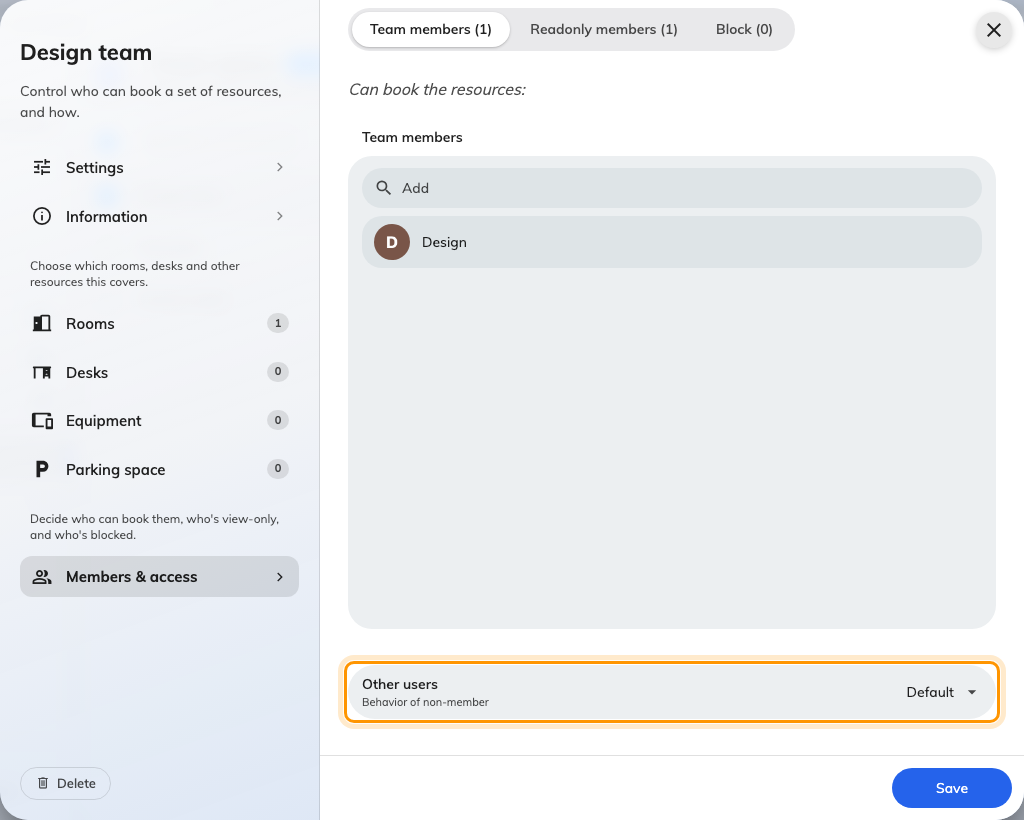Open the Rooms section
The image size is (1024, 820).
tap(159, 323)
